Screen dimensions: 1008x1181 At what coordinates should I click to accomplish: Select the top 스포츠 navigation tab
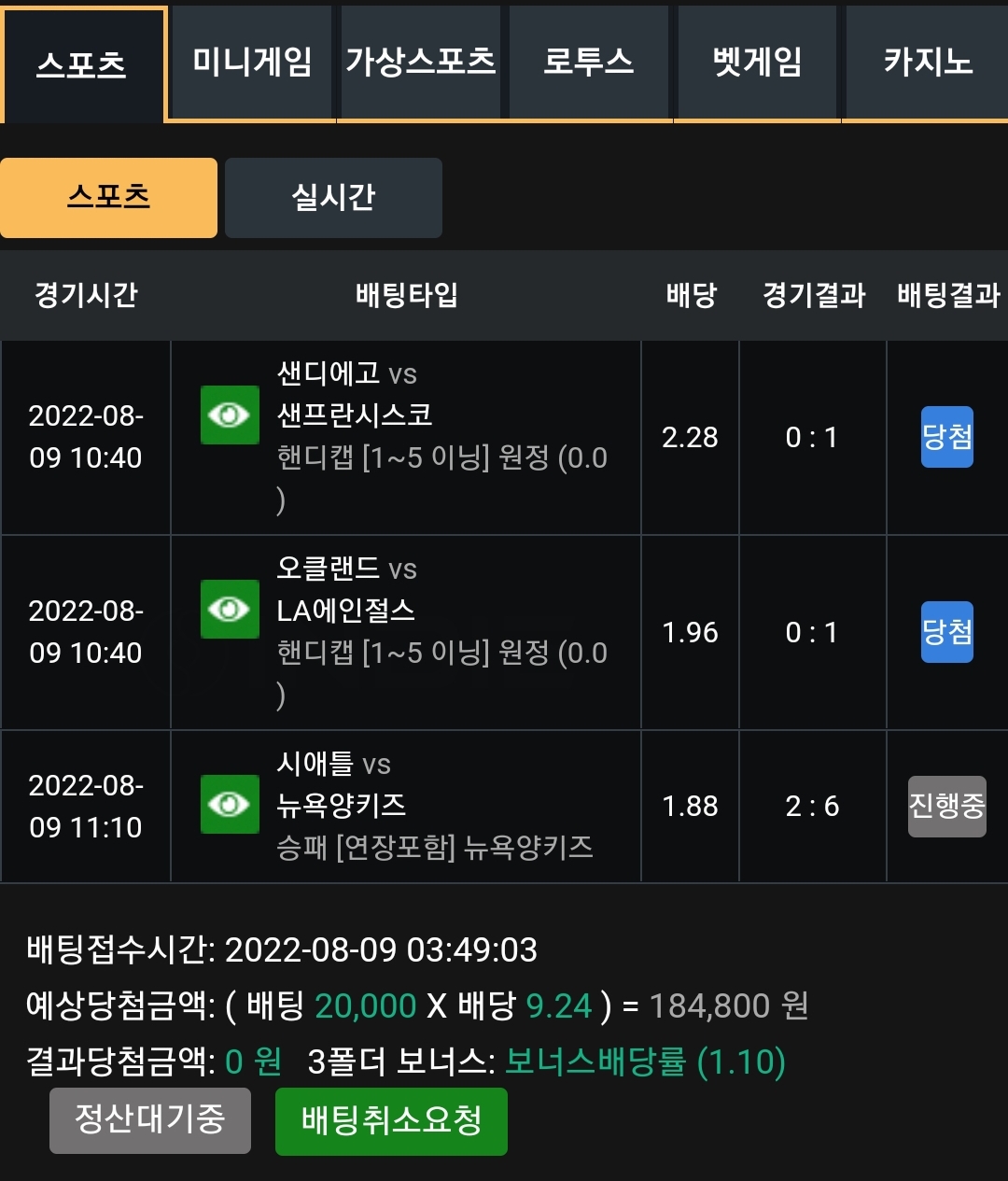(x=82, y=64)
